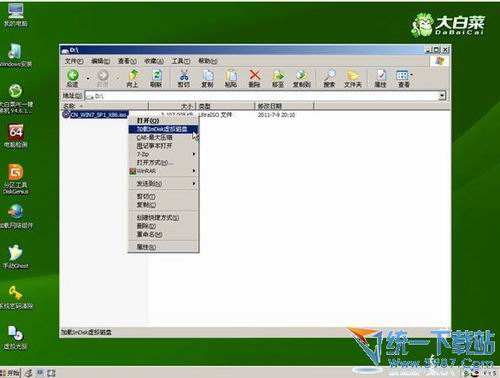Click the WinRAR icon in context menu
This screenshot has height=378, width=500.
(133, 171)
